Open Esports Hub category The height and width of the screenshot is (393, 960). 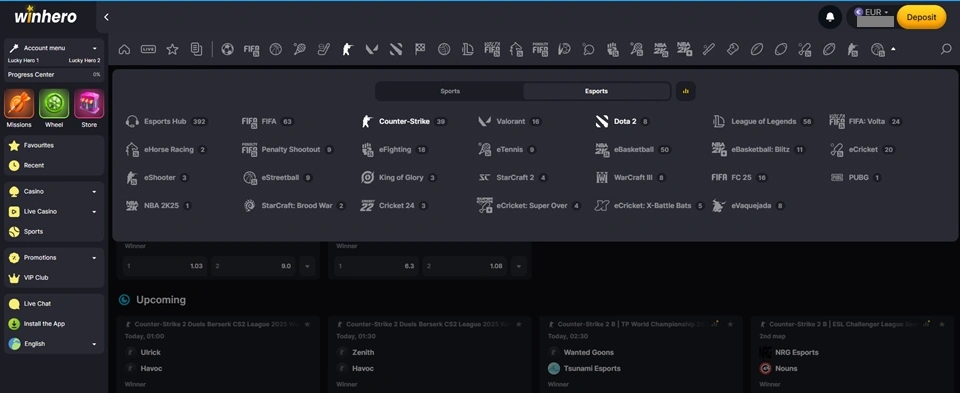166,122
